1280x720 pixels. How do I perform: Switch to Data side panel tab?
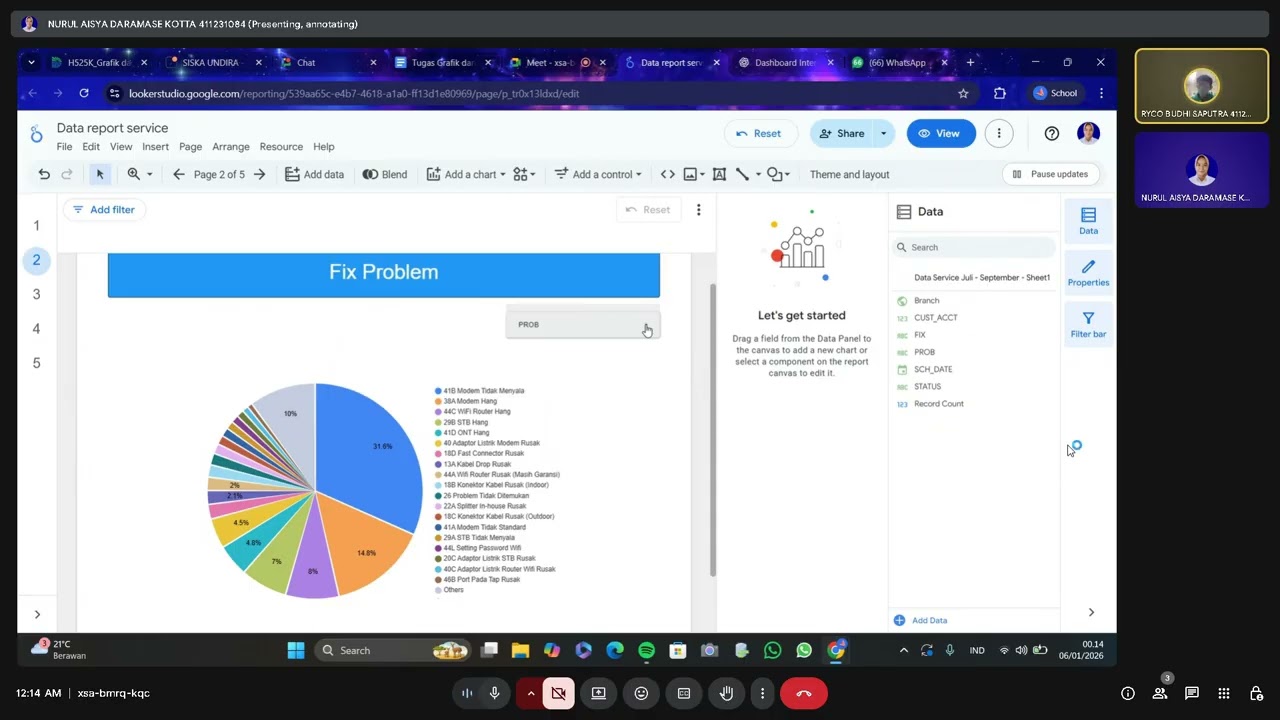1088,221
